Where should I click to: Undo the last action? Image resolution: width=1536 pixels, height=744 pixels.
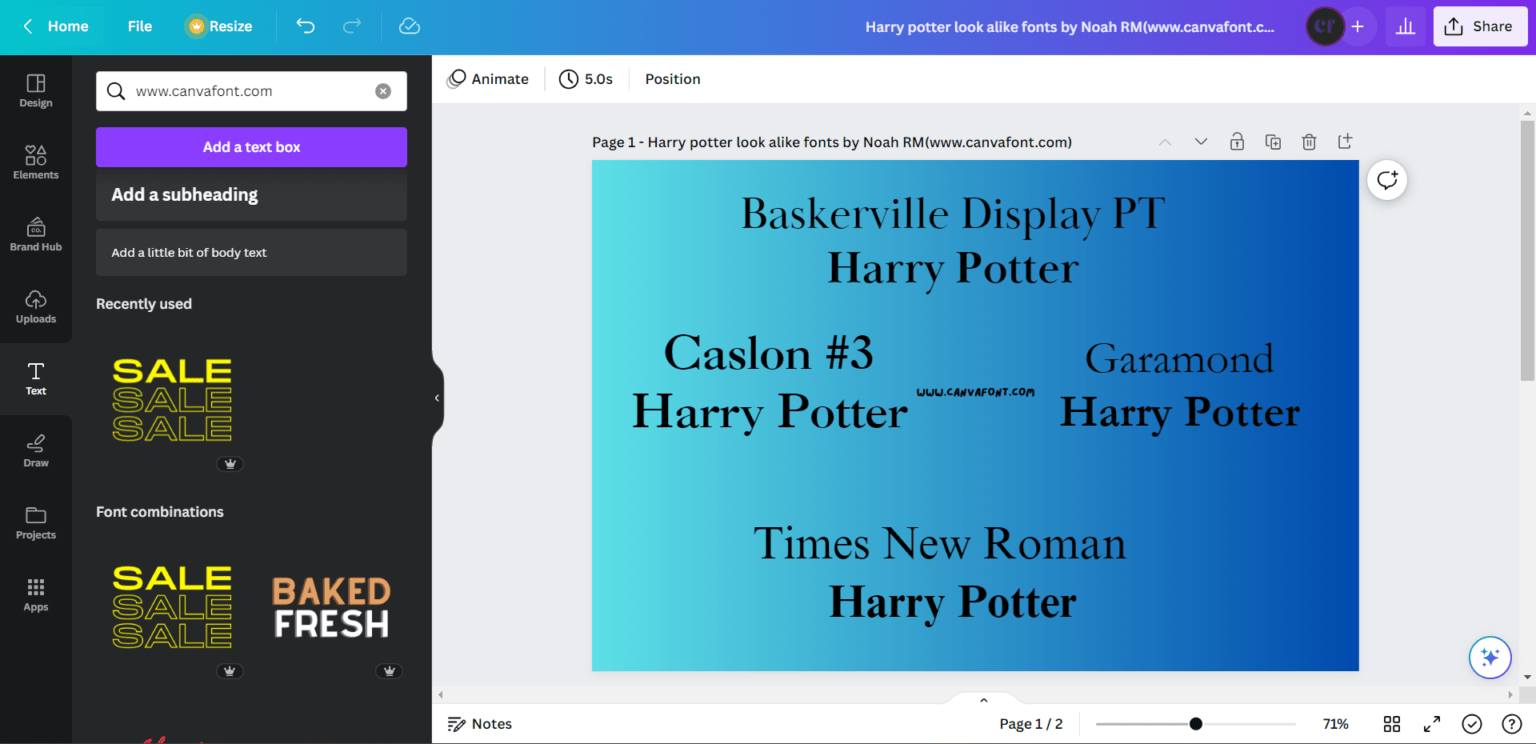[305, 26]
